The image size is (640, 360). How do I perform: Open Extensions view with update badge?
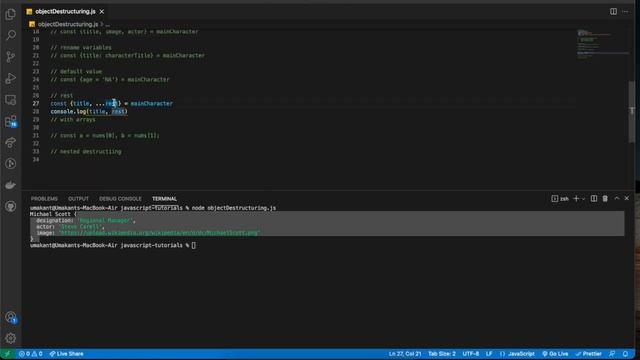pyautogui.click(x=11, y=121)
